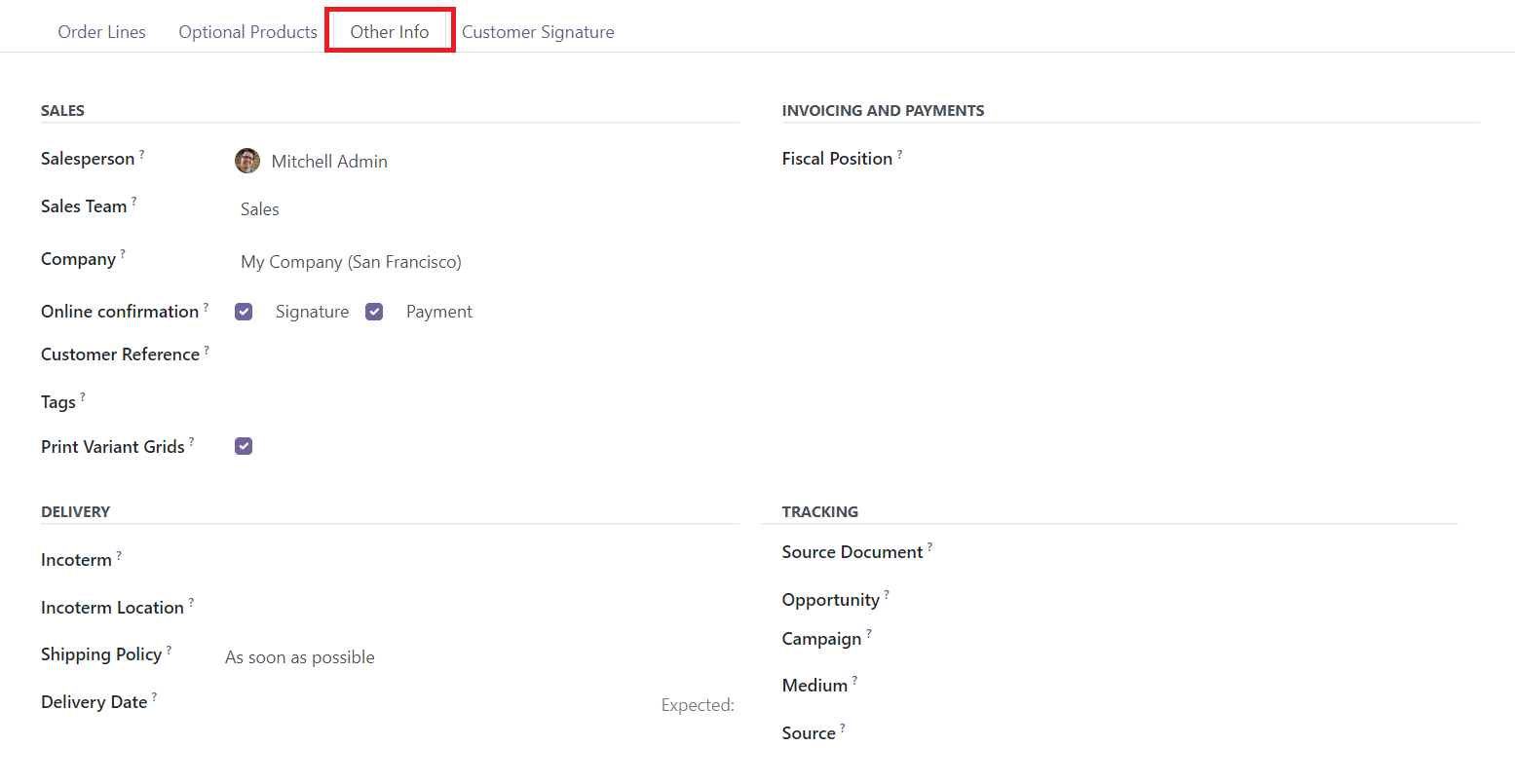
Task: Click Mitchell Admin avatar icon
Action: click(x=247, y=161)
